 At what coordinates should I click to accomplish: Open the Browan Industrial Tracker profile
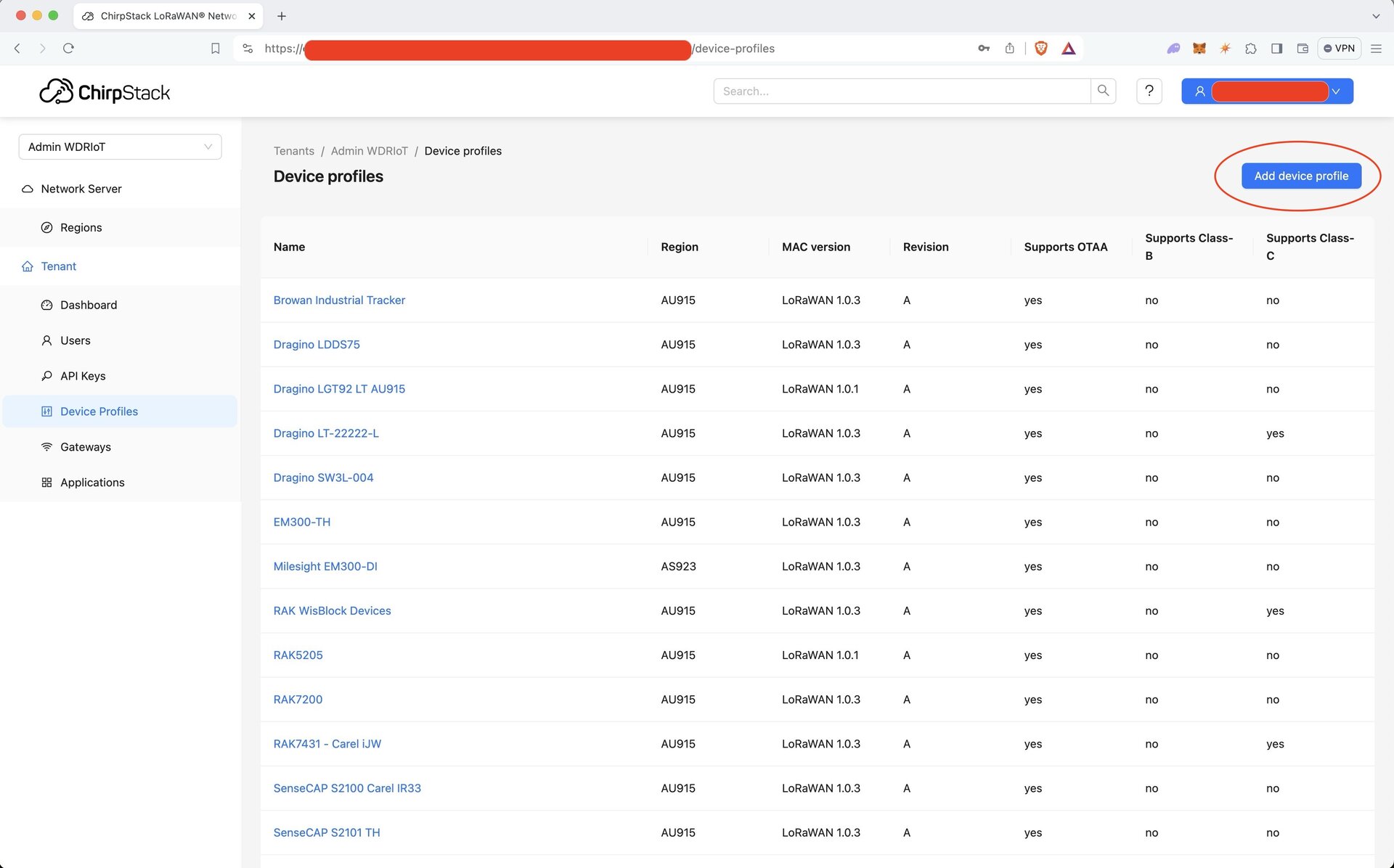[x=339, y=300]
